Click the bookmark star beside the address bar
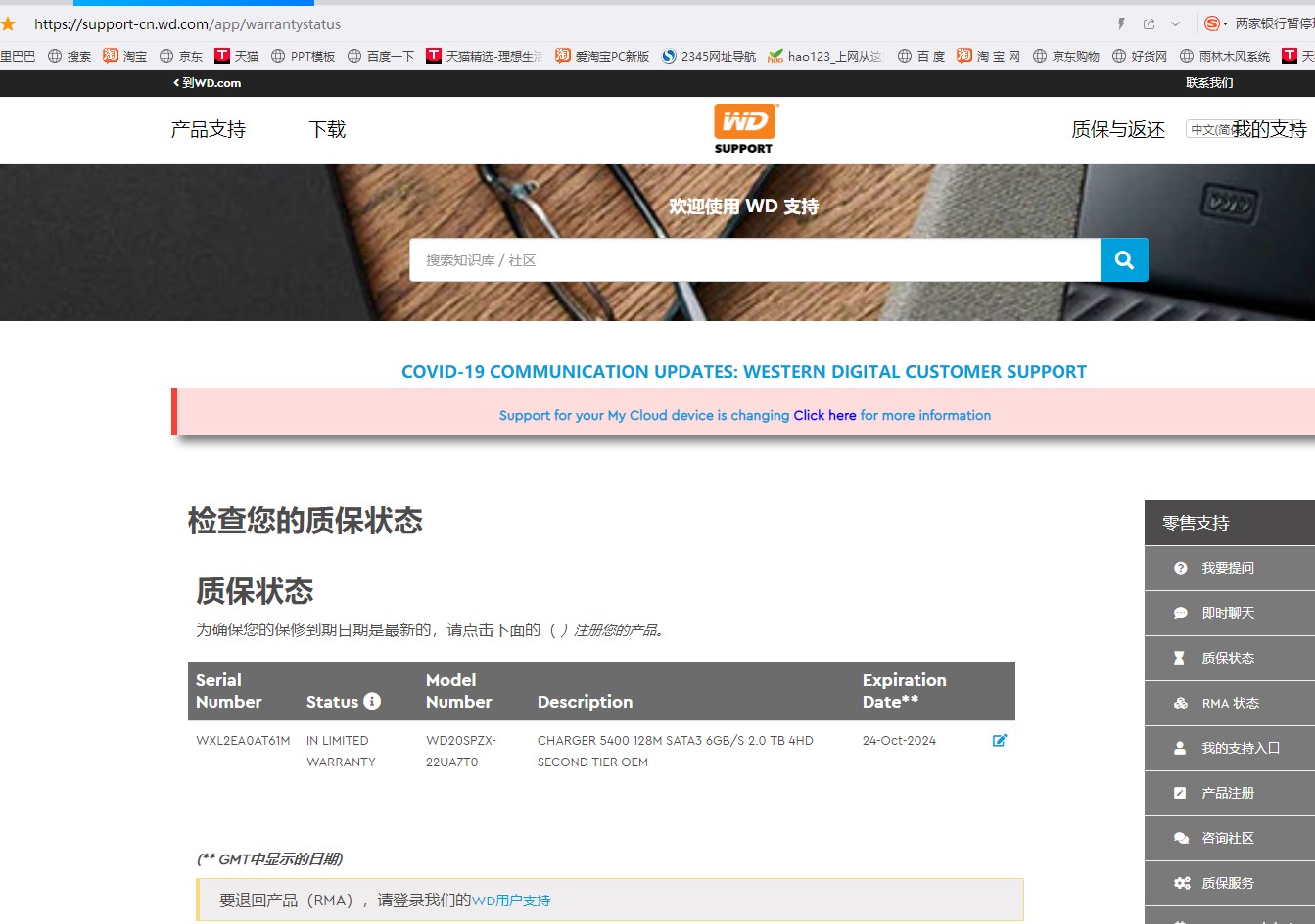Viewport: 1315px width, 924px height. pos(8,23)
